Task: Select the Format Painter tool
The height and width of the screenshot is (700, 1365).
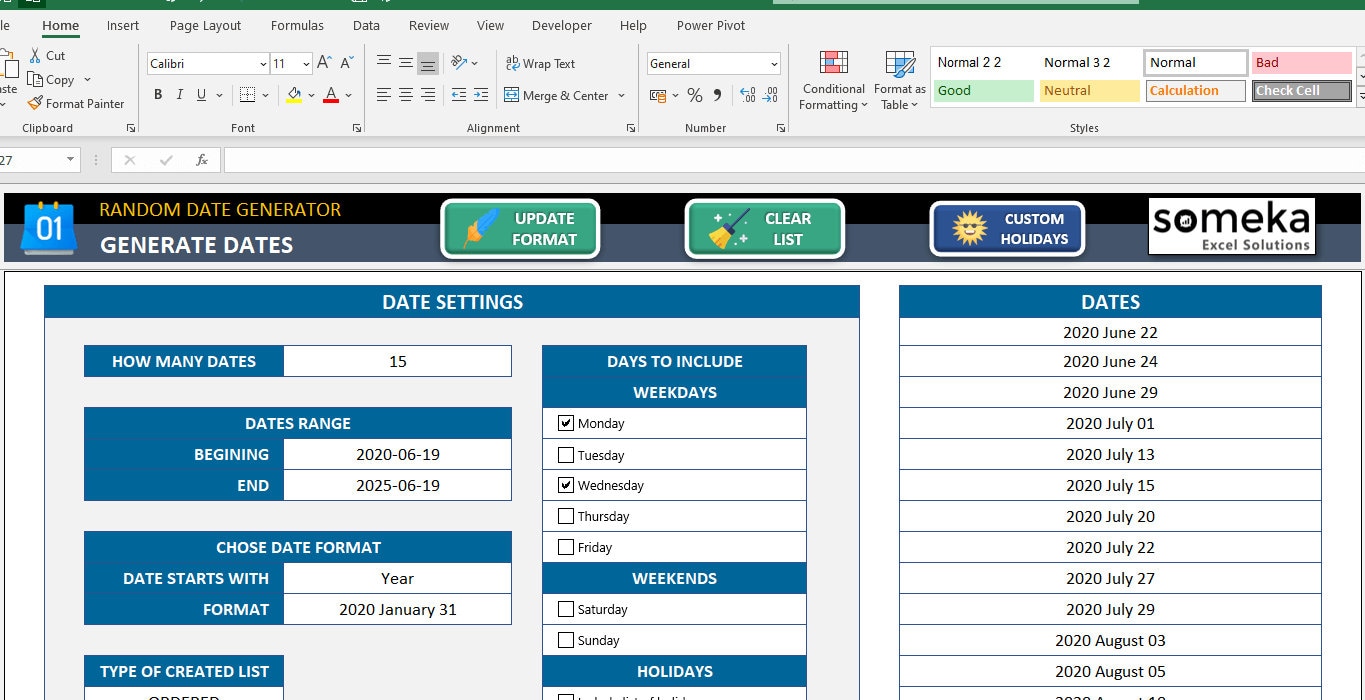Action: tap(76, 103)
